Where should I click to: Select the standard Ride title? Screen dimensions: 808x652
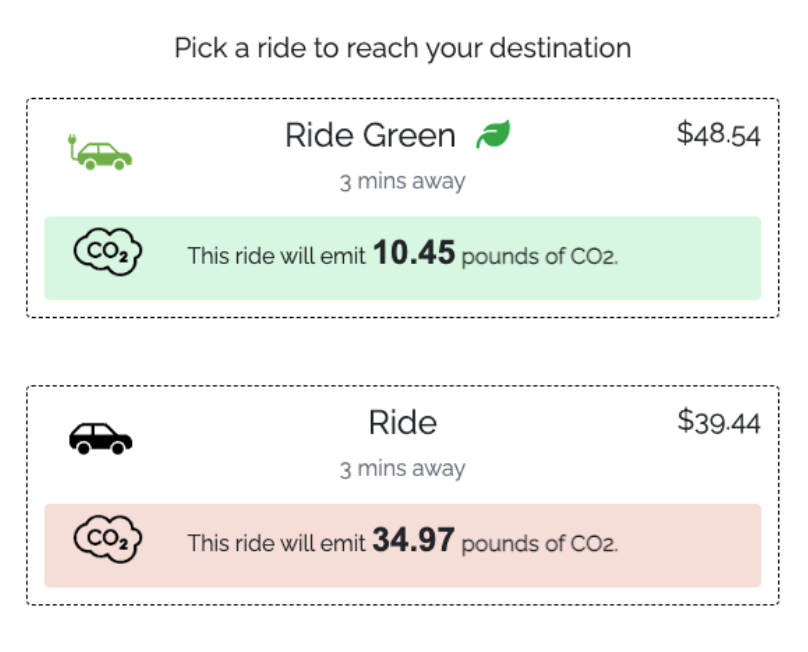coord(403,422)
